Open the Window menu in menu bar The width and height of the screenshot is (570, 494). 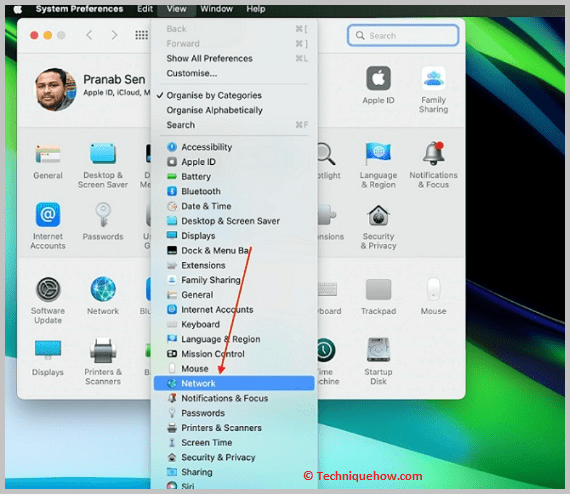[x=216, y=9]
